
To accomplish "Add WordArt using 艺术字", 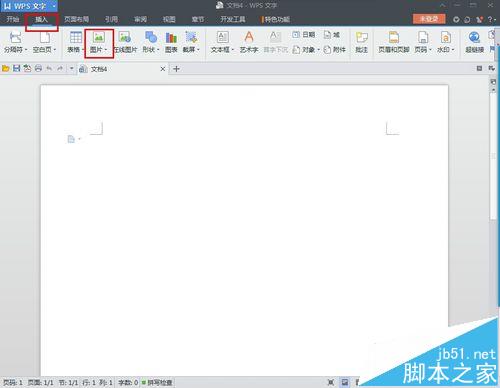I will click(x=249, y=42).
